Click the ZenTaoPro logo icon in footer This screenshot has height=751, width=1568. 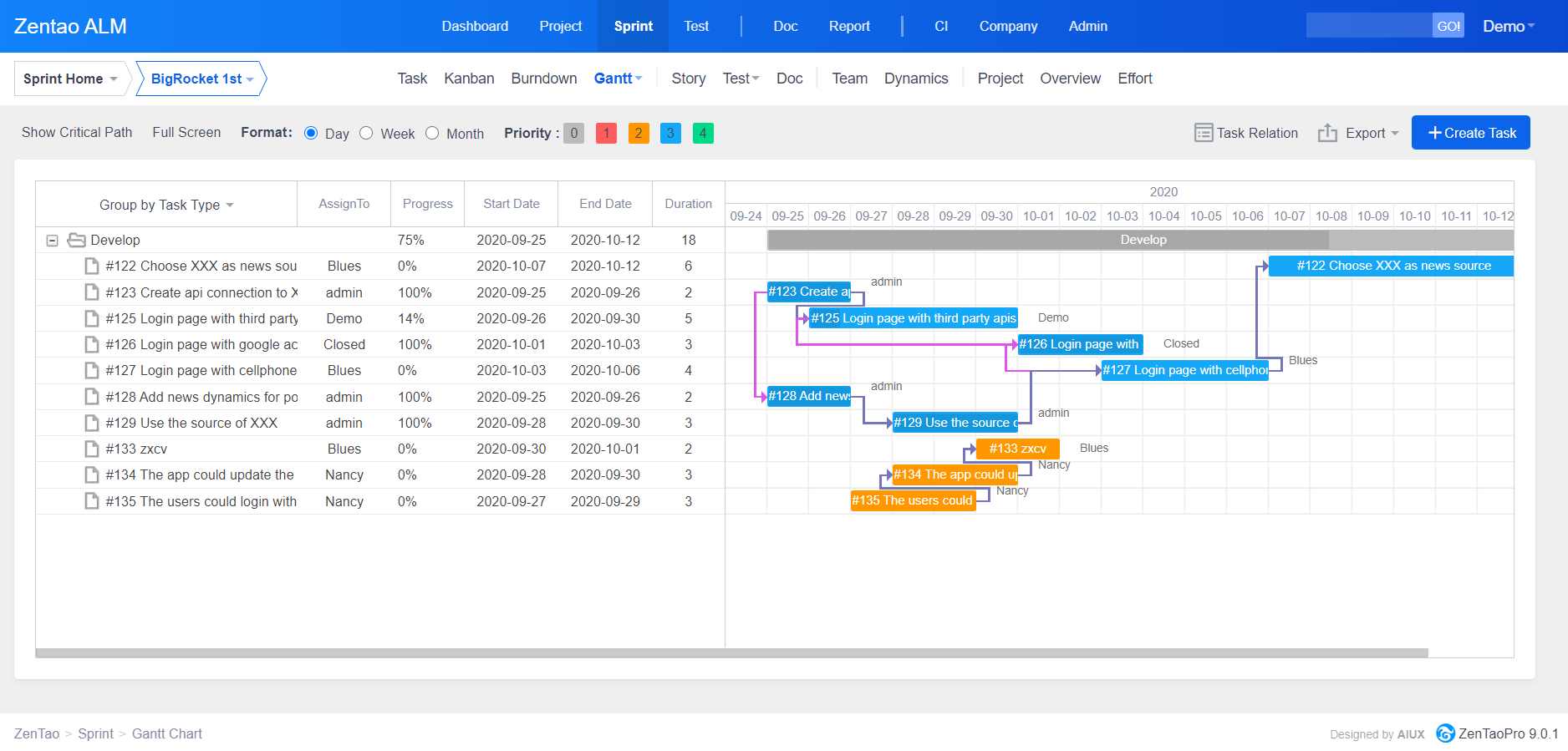1445,733
